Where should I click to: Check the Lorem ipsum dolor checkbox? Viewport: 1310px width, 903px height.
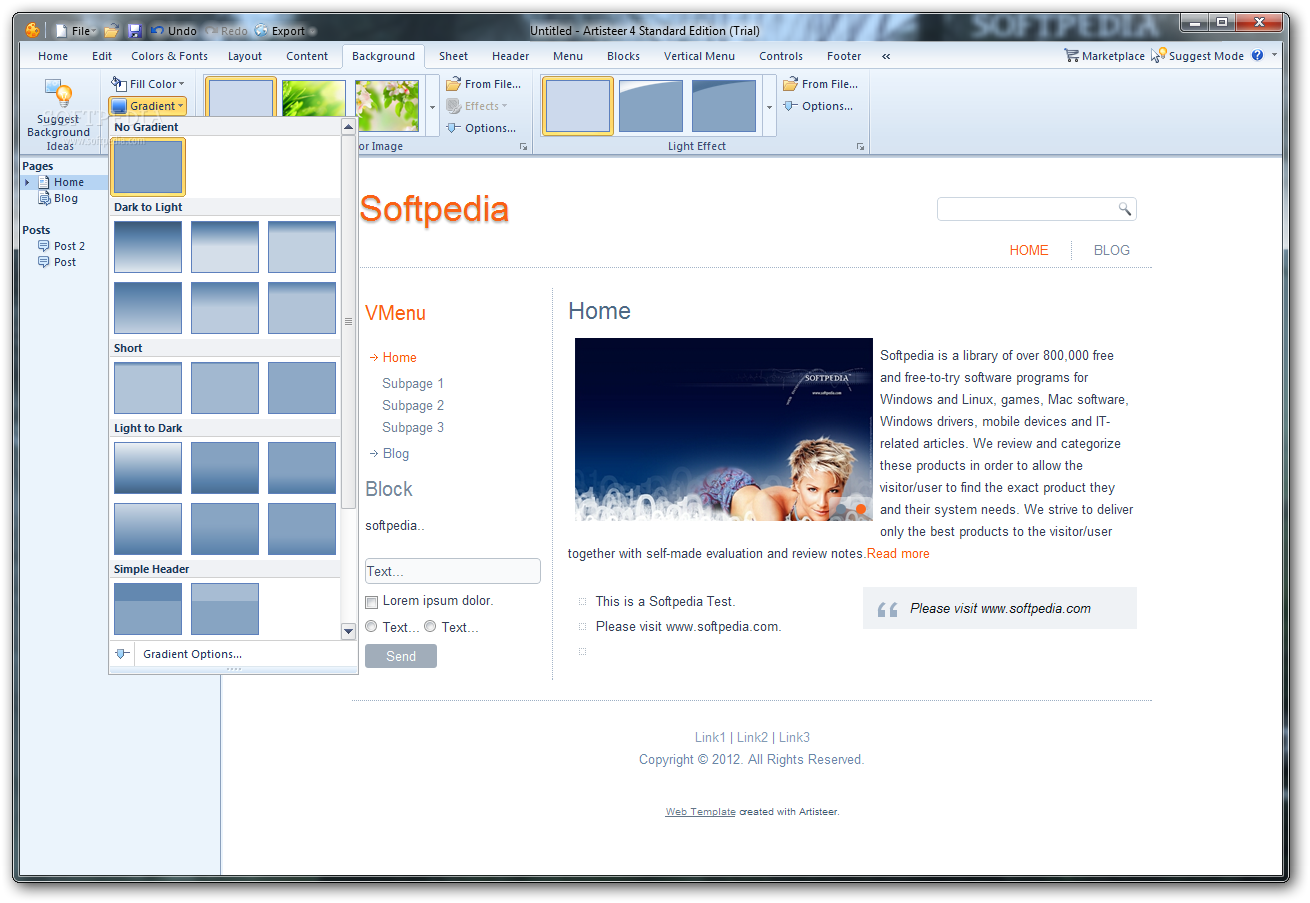coord(372,602)
